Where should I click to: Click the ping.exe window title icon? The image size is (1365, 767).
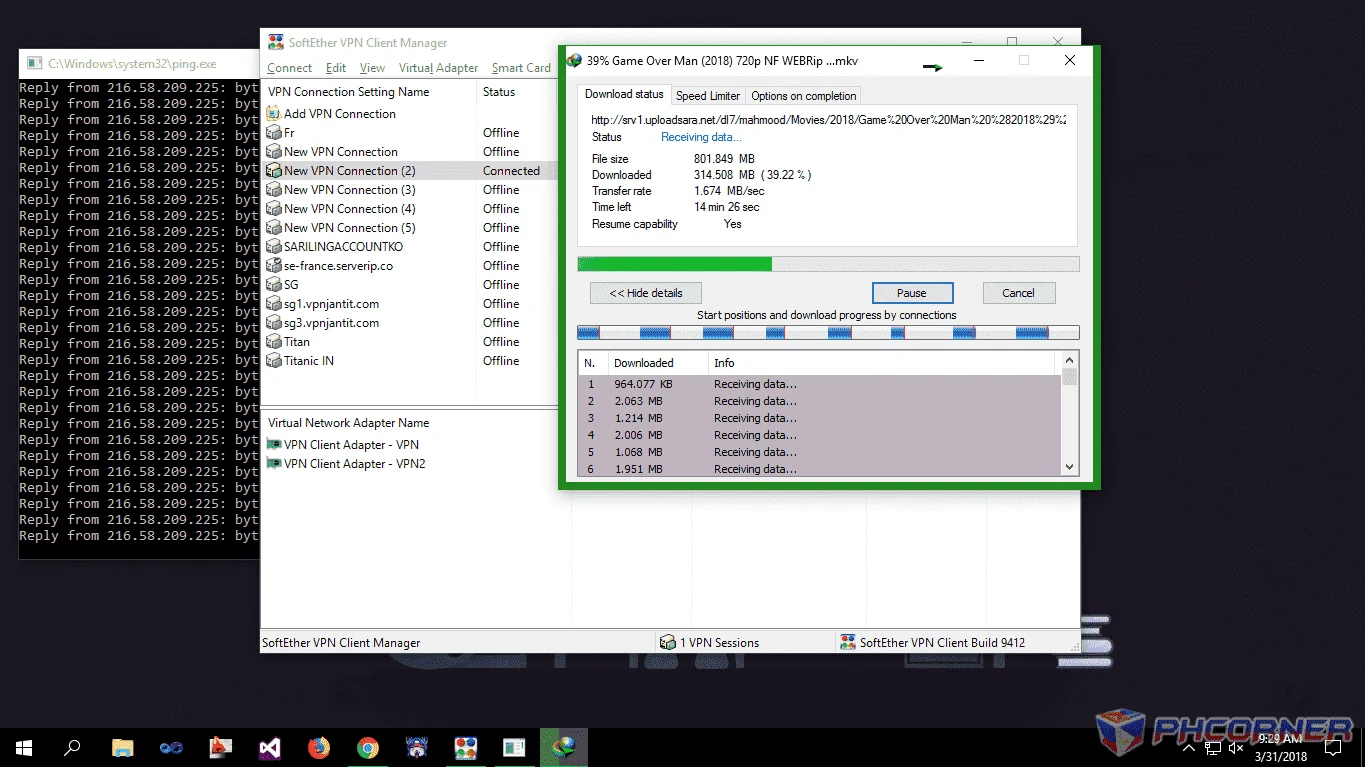35,63
